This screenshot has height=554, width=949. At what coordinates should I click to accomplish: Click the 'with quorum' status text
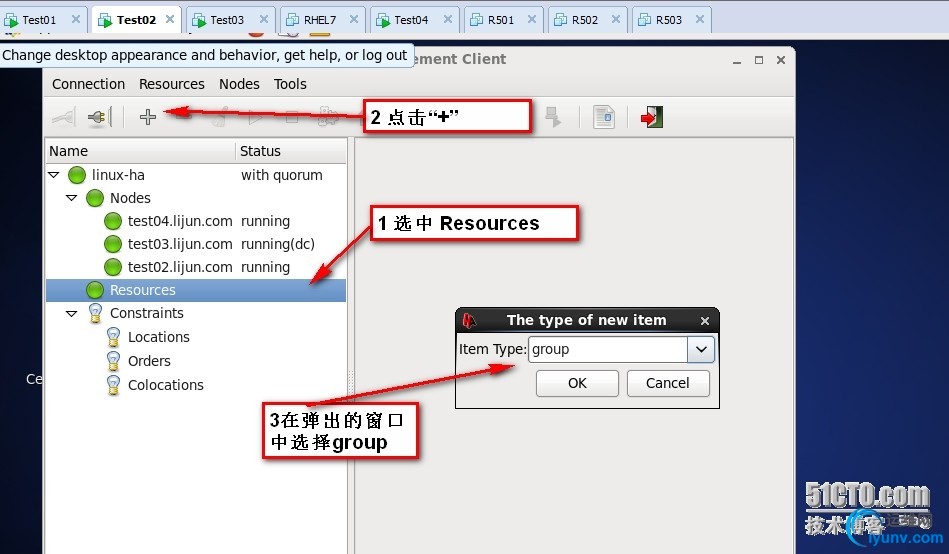[281, 175]
